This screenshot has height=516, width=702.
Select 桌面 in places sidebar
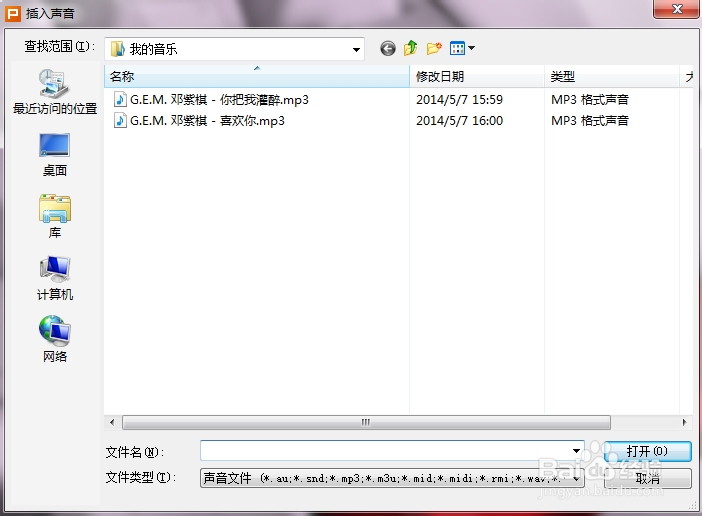tap(55, 155)
